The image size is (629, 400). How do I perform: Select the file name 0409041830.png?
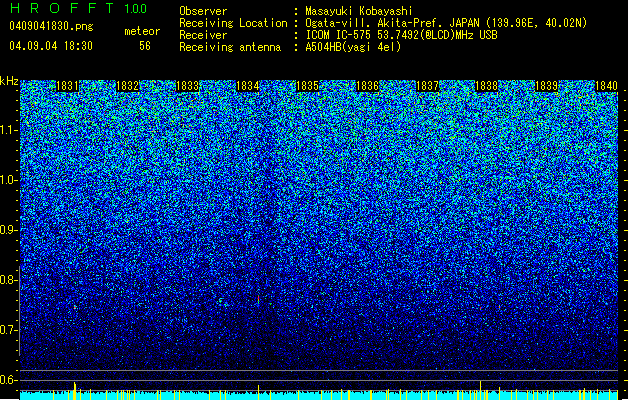click(51, 26)
